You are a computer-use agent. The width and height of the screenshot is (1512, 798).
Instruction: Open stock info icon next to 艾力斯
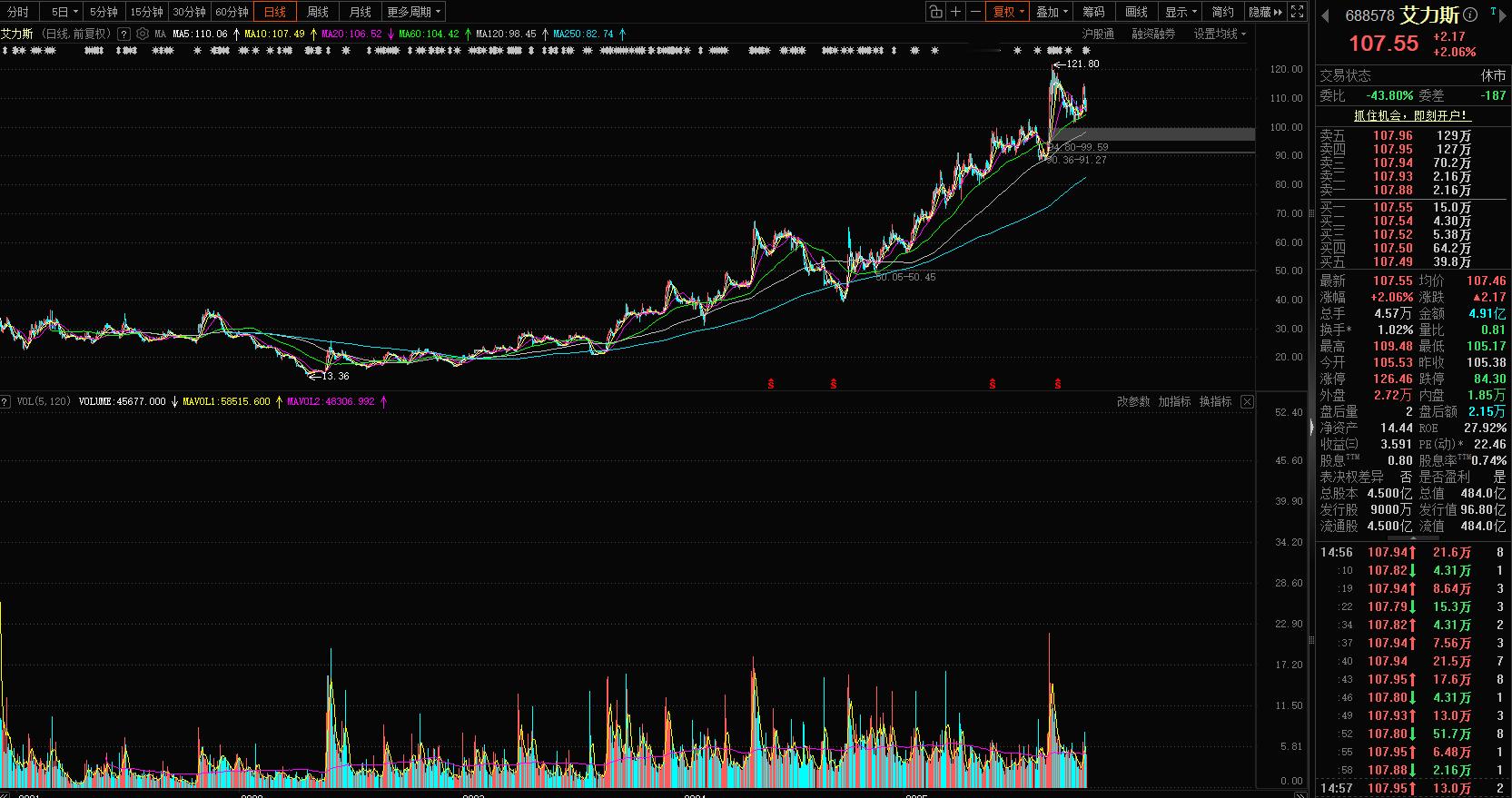tap(1470, 15)
